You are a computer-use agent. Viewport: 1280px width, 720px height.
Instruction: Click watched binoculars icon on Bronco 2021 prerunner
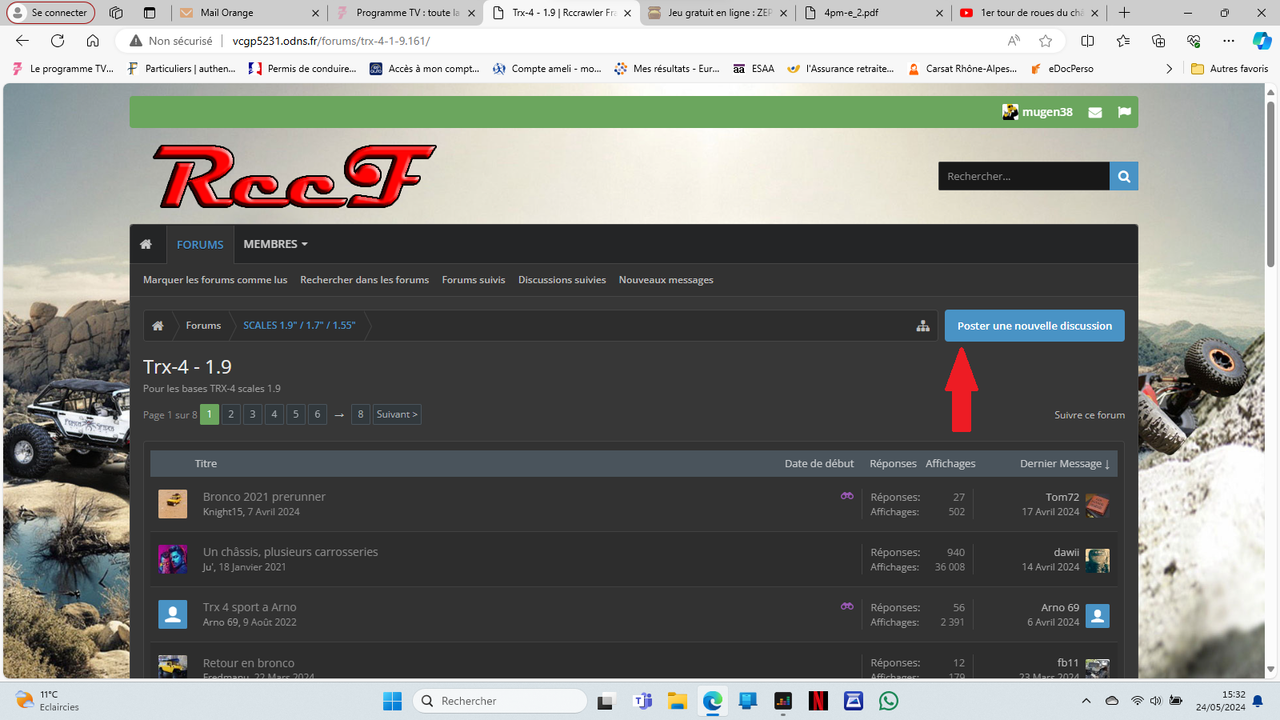pyautogui.click(x=847, y=496)
